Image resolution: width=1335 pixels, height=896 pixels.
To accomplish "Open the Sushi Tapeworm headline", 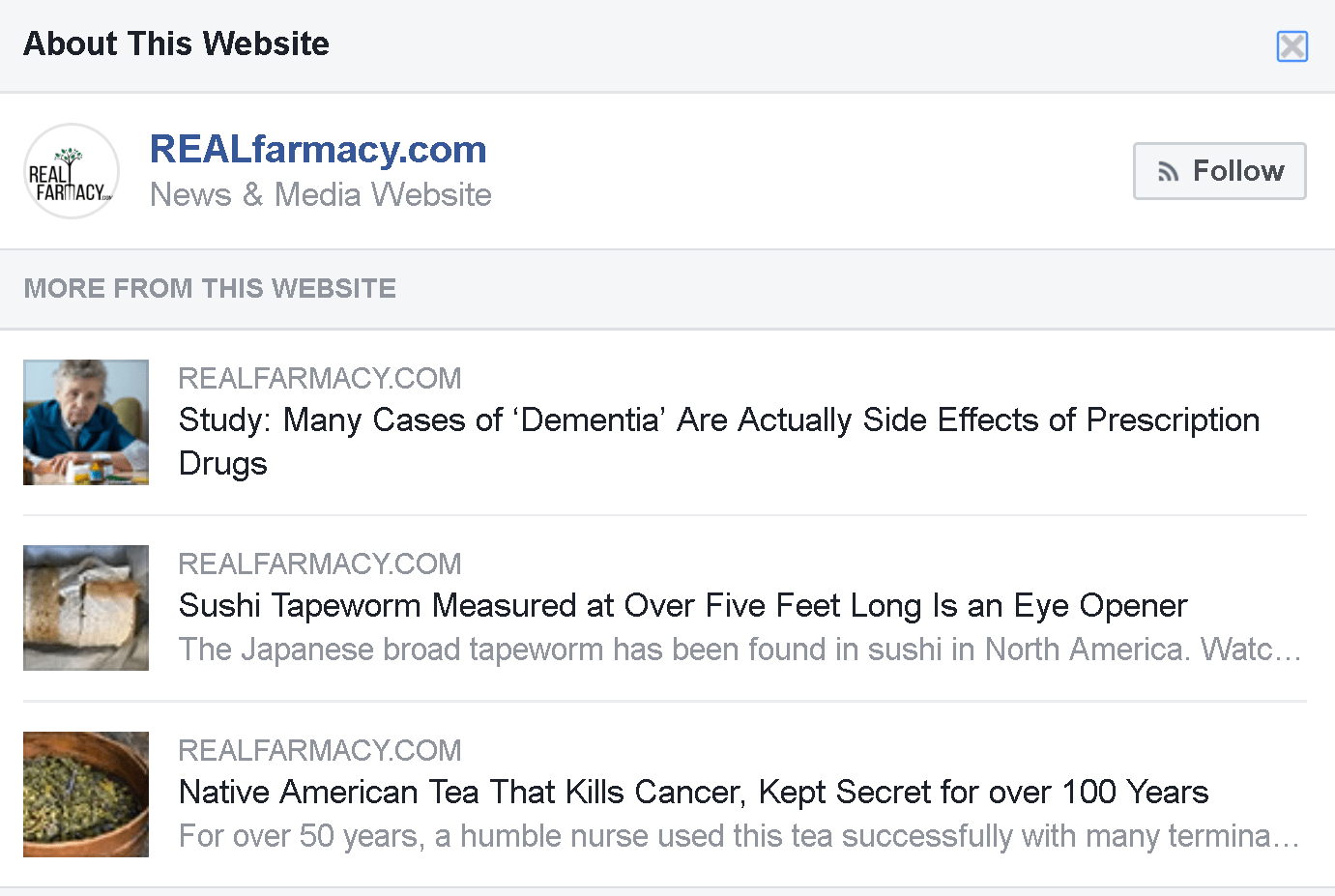I will click(x=682, y=606).
